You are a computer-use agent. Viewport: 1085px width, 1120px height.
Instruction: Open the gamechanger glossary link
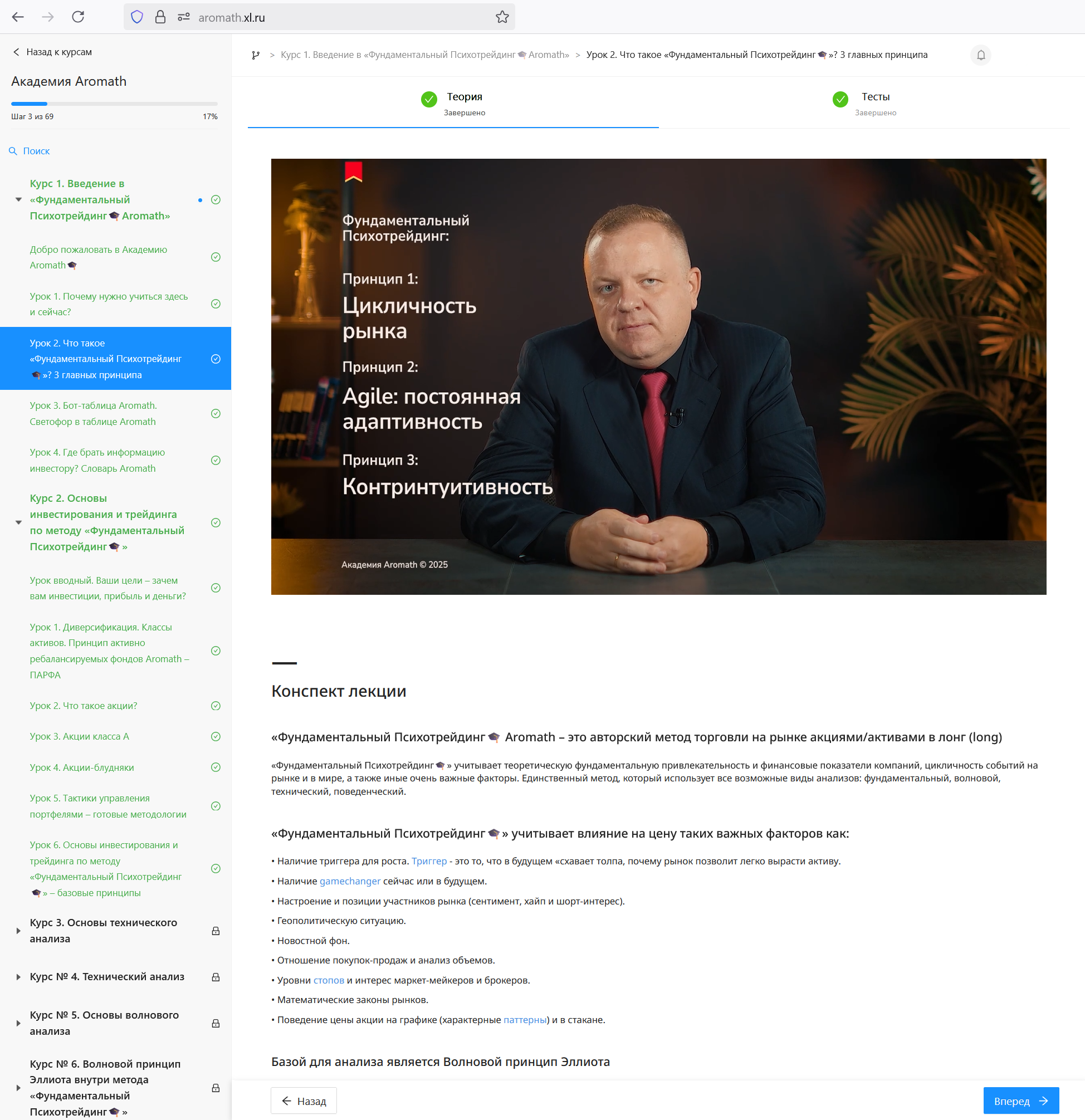click(x=350, y=881)
